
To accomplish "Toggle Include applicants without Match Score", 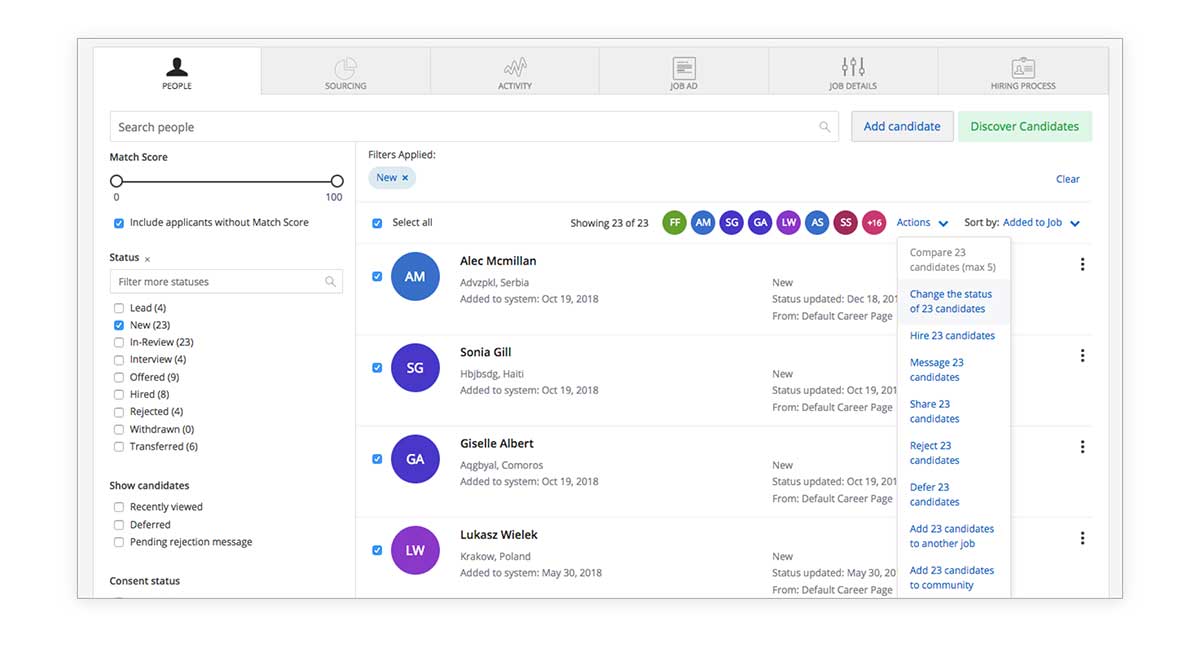I will point(119,223).
